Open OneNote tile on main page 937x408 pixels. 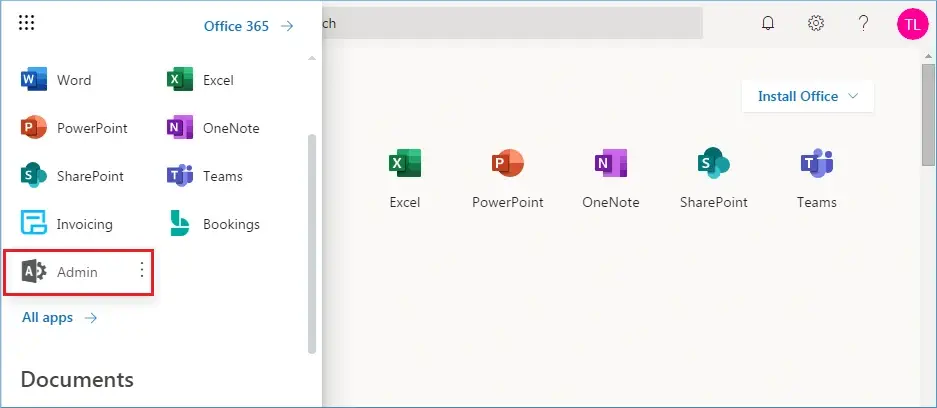611,178
